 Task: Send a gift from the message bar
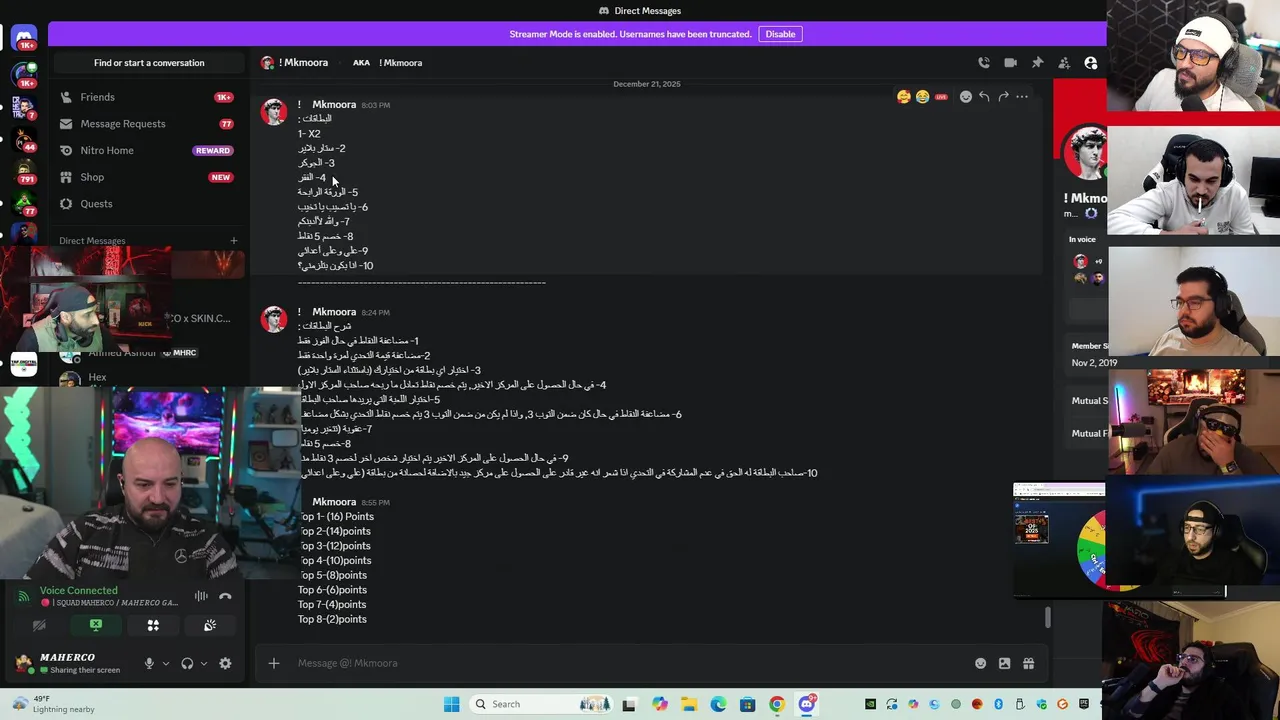pos(1028,663)
